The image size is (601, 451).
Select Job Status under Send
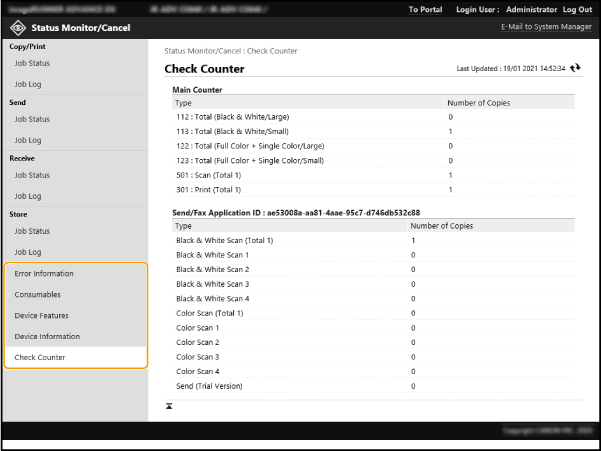click(32, 119)
